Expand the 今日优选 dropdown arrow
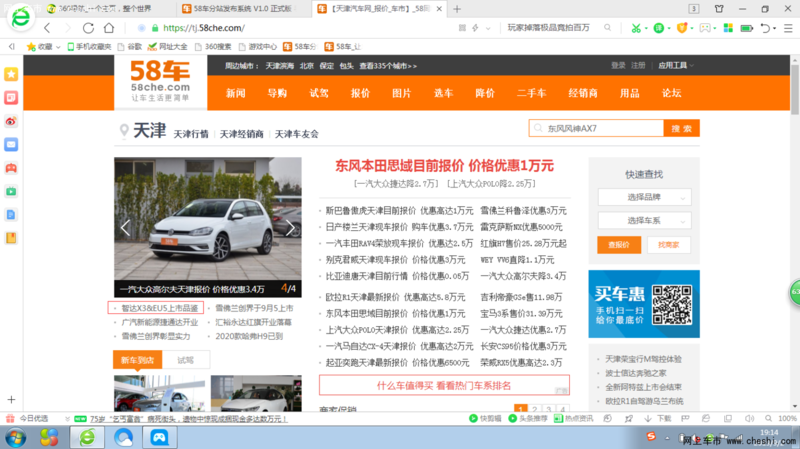The image size is (800, 449). click(x=67, y=419)
